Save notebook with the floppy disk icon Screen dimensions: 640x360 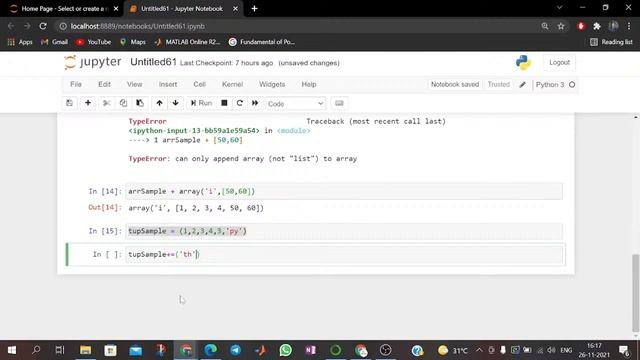[x=69, y=103]
